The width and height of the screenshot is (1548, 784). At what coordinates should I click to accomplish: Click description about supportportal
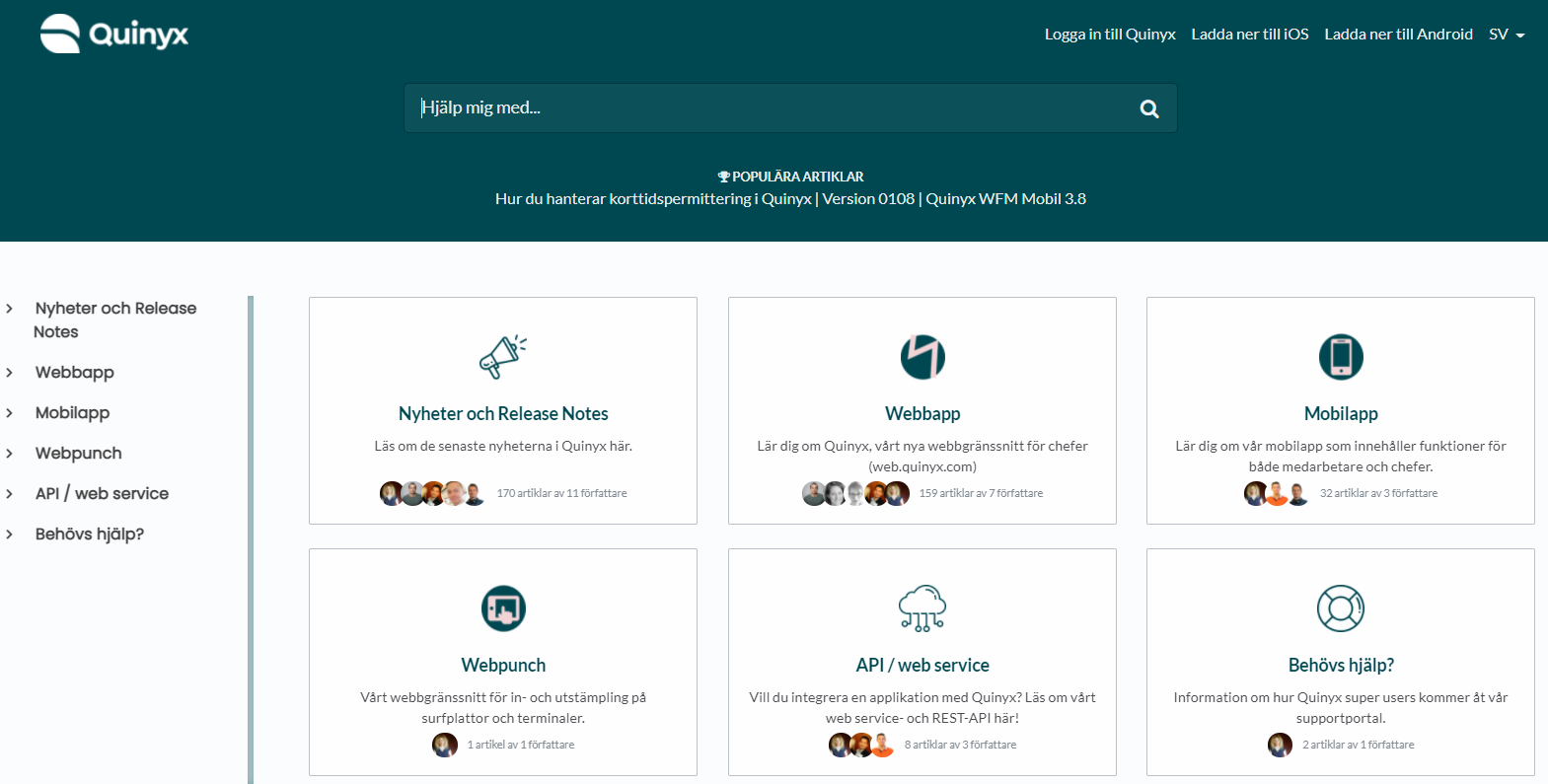coord(1341,708)
